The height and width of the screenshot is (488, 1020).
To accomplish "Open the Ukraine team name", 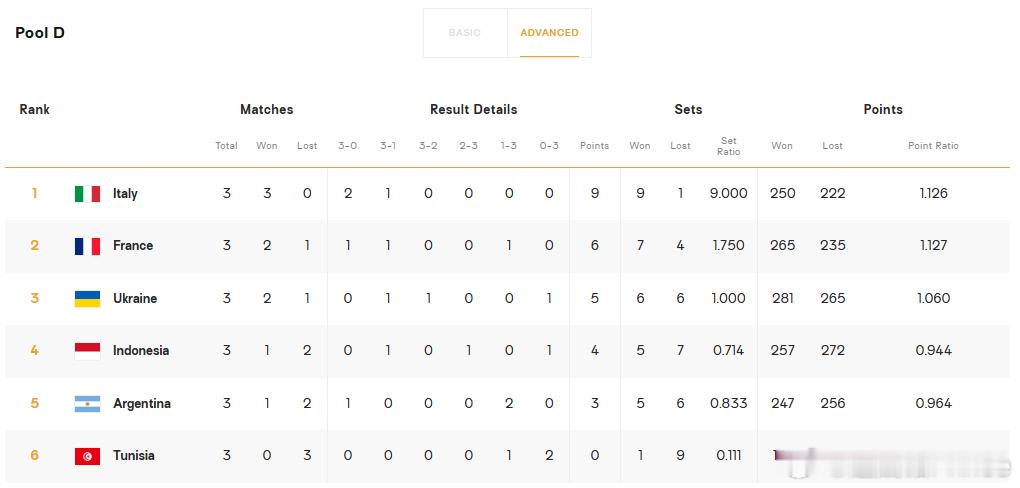I will (x=135, y=298).
